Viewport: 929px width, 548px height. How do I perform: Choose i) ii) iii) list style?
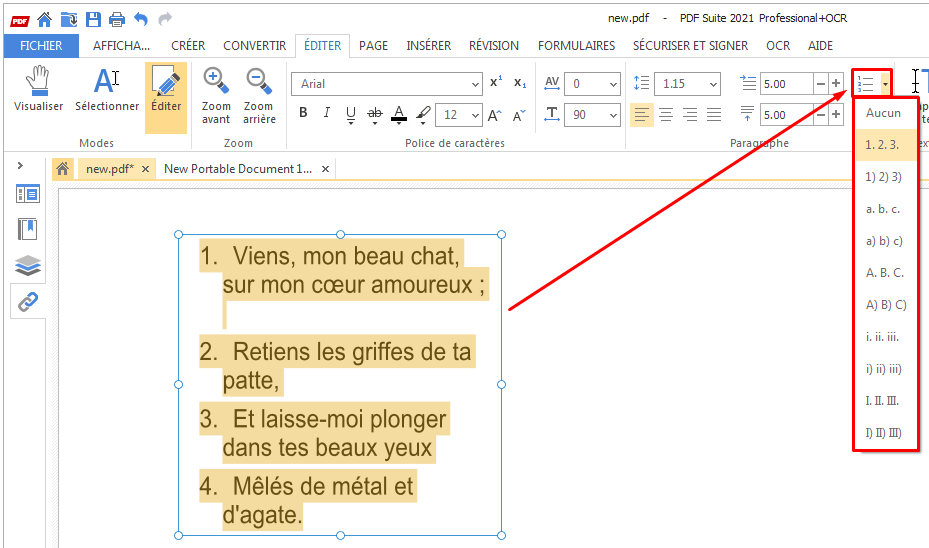886,368
